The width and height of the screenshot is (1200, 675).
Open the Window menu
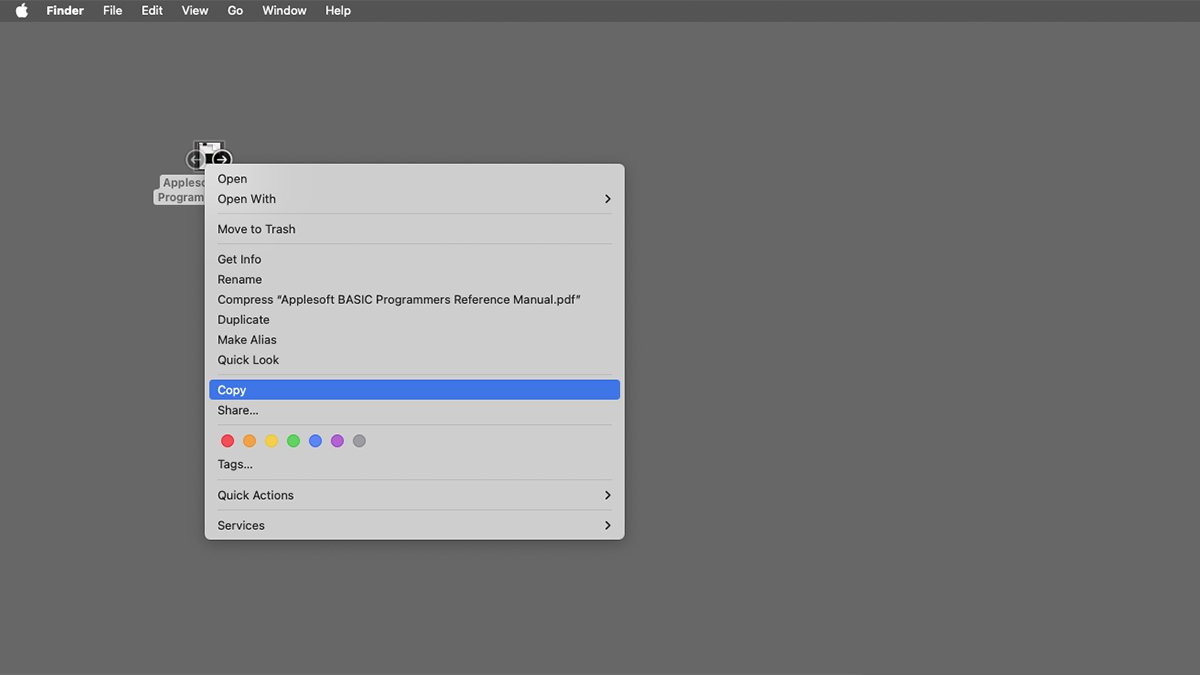[x=284, y=10]
